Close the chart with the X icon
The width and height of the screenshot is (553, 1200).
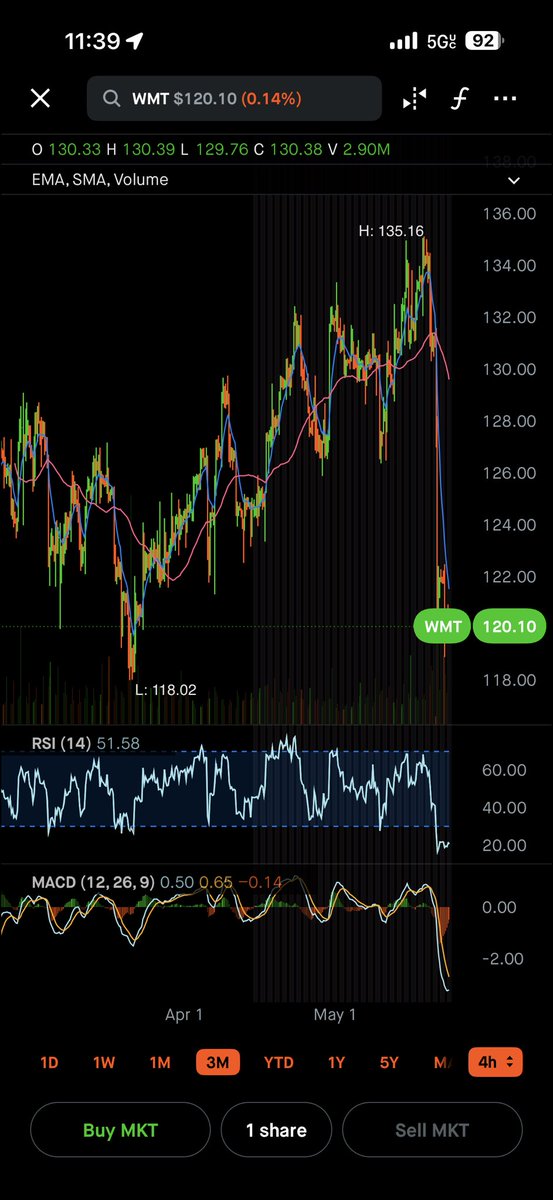point(40,98)
